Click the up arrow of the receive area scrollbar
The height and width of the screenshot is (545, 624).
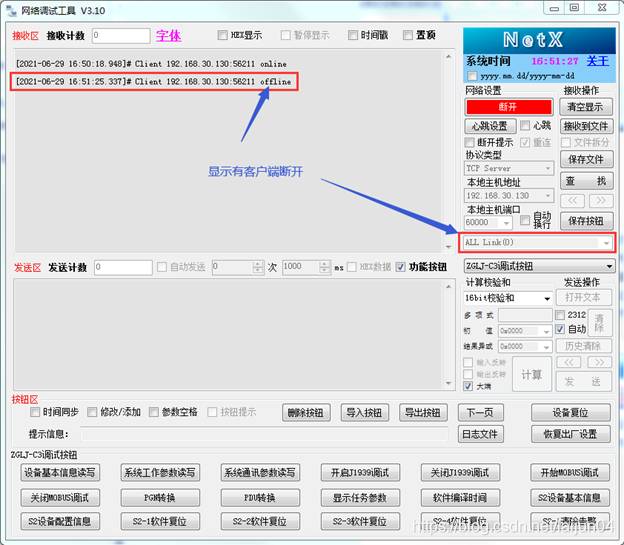coord(448,57)
